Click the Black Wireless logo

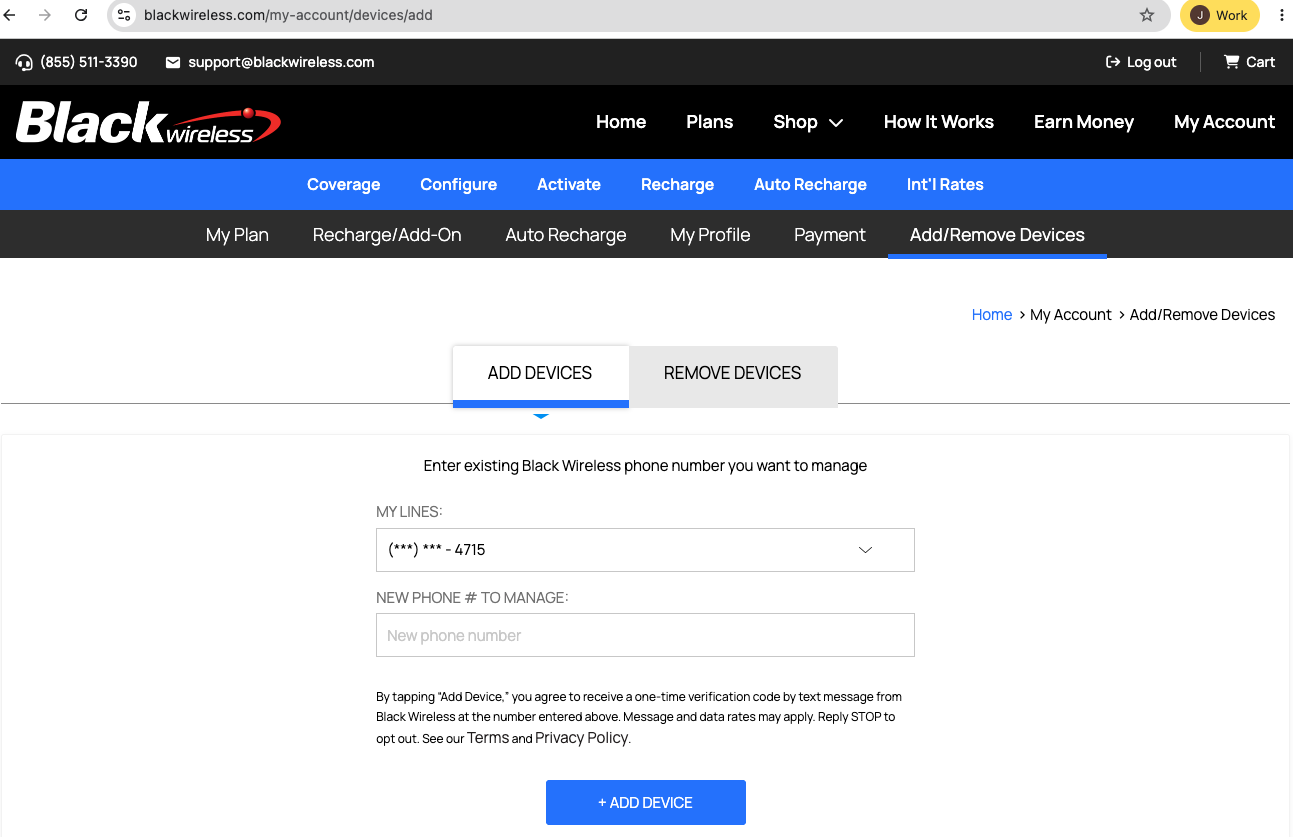[x=148, y=122]
